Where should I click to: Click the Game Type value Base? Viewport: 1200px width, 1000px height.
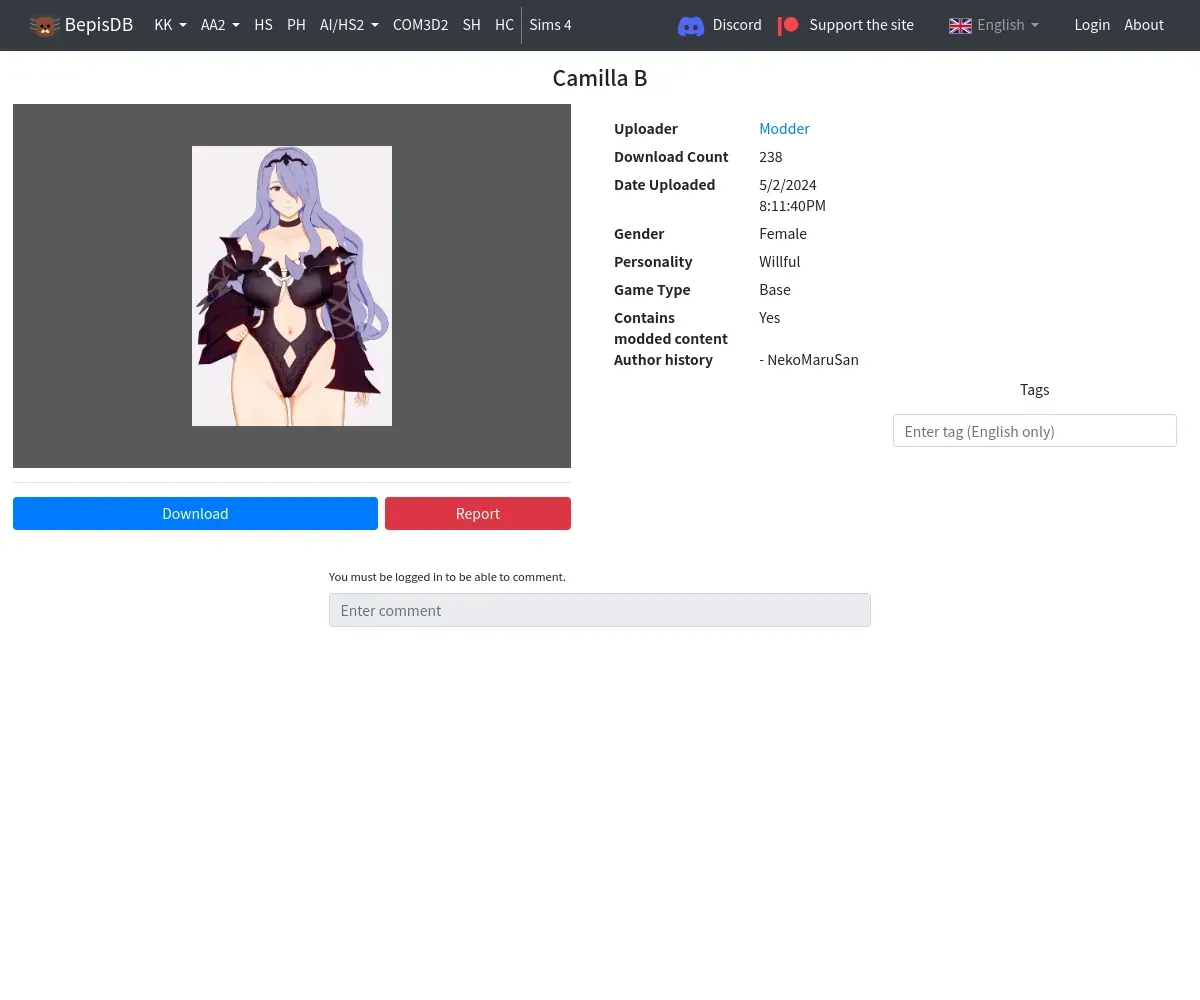(775, 289)
